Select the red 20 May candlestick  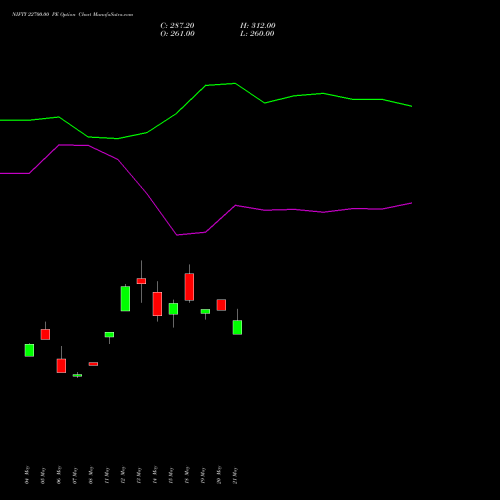tap(221, 305)
